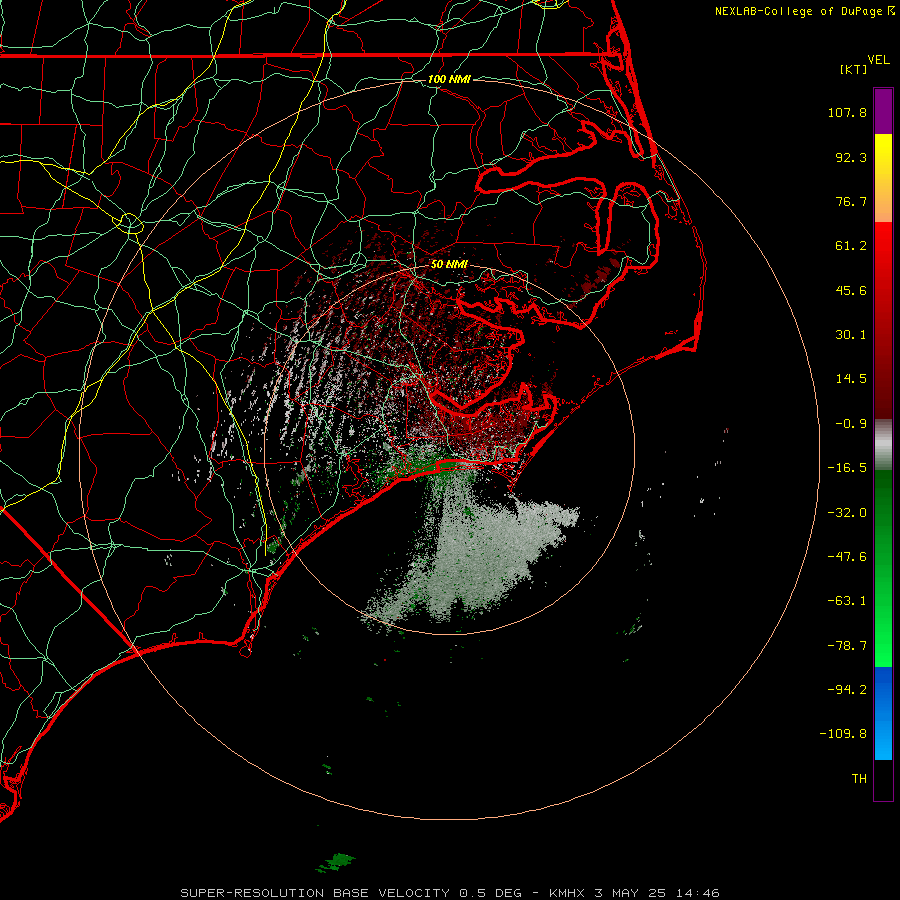900x900 pixels.
Task: Click the TH legend label
Action: [x=859, y=779]
